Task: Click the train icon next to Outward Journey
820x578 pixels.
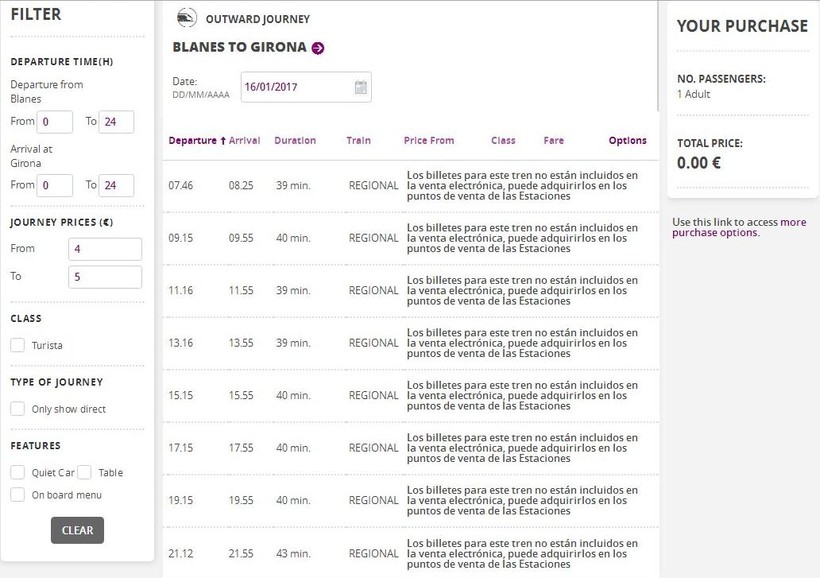Action: pos(186,18)
